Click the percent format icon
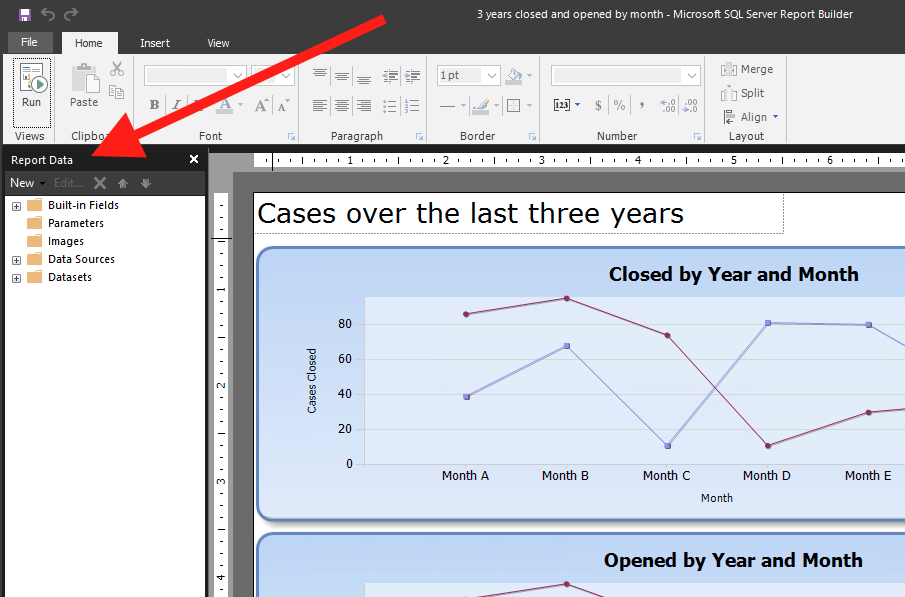 pyautogui.click(x=620, y=105)
